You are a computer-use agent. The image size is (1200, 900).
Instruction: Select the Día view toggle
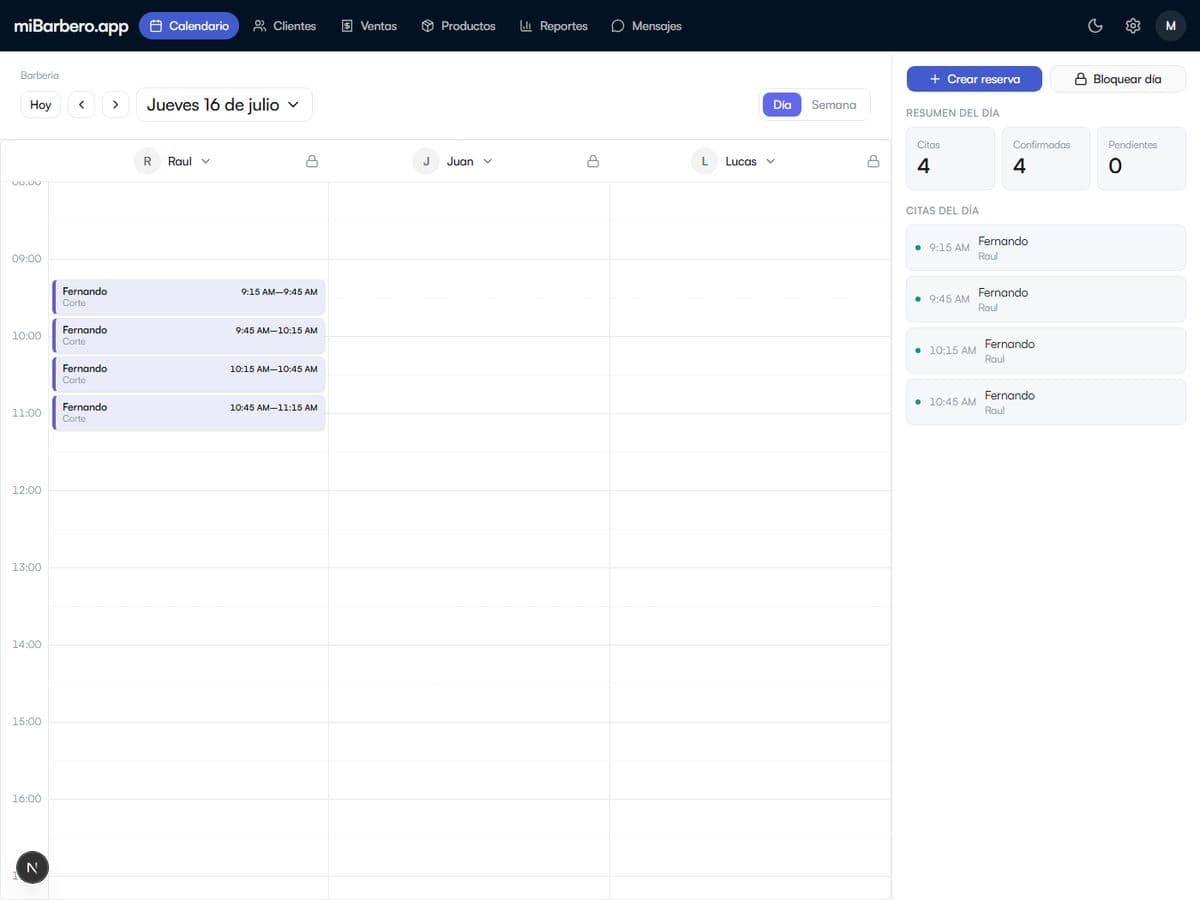(782, 105)
